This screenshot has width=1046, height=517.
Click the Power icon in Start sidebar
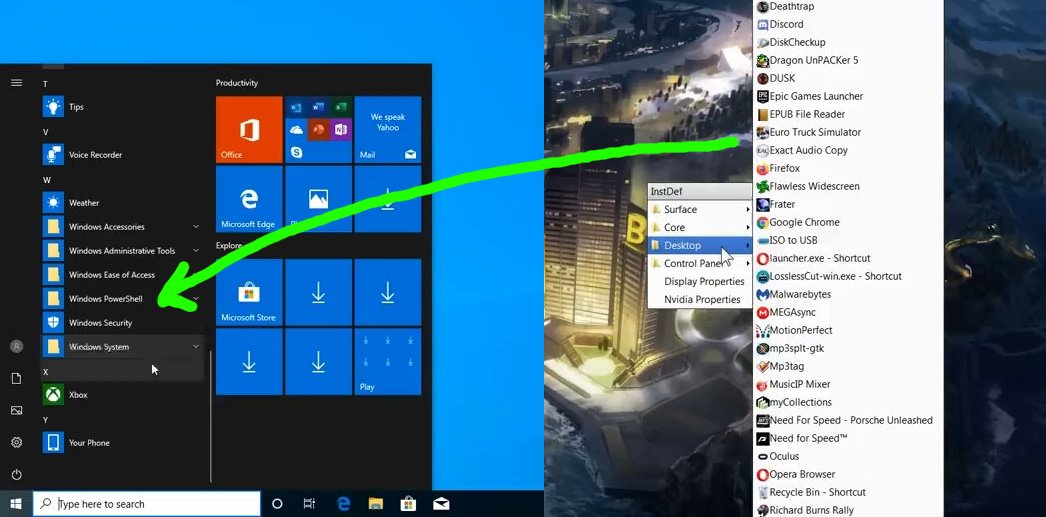tap(17, 474)
